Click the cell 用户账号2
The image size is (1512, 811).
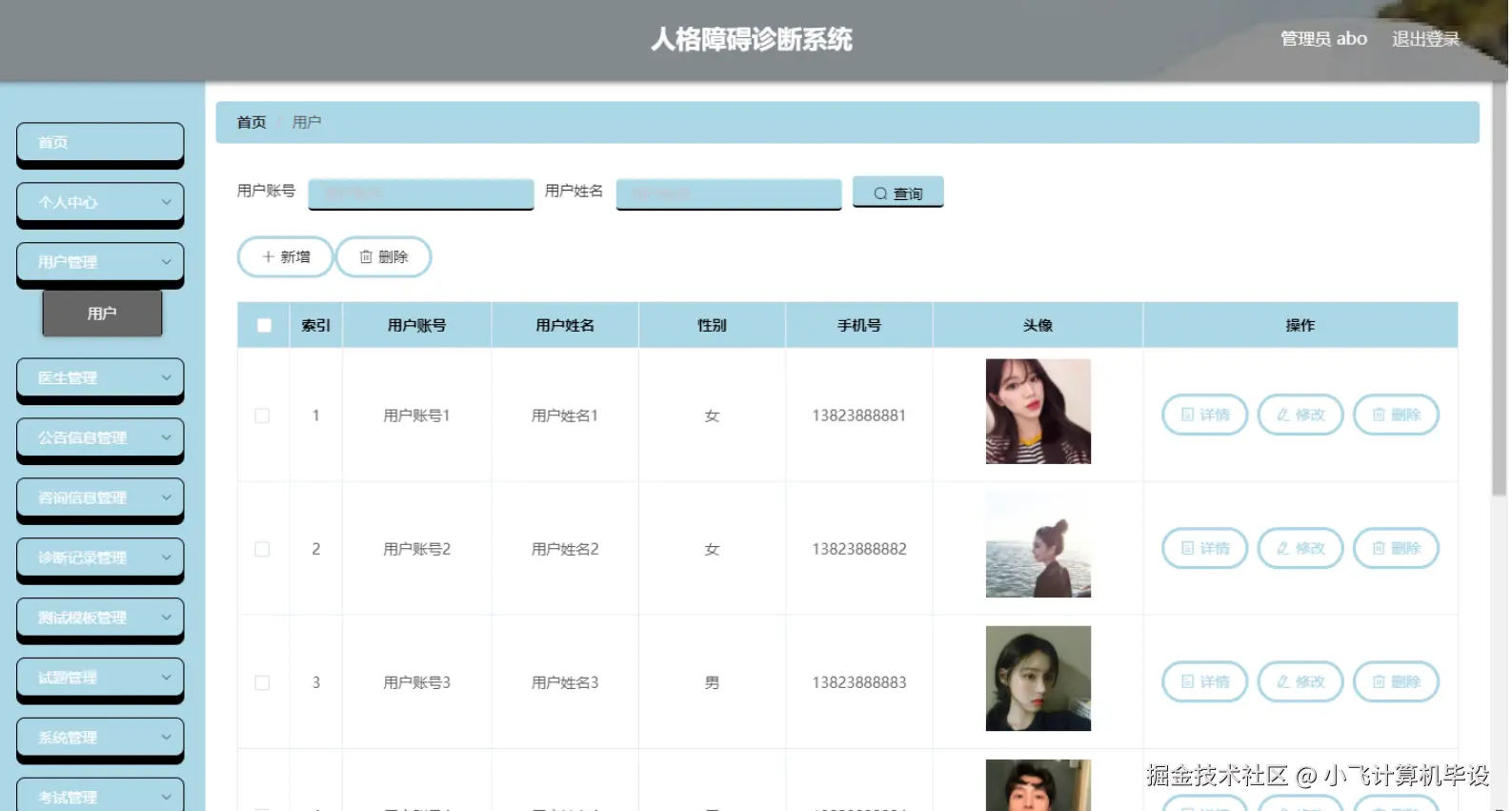tap(416, 549)
